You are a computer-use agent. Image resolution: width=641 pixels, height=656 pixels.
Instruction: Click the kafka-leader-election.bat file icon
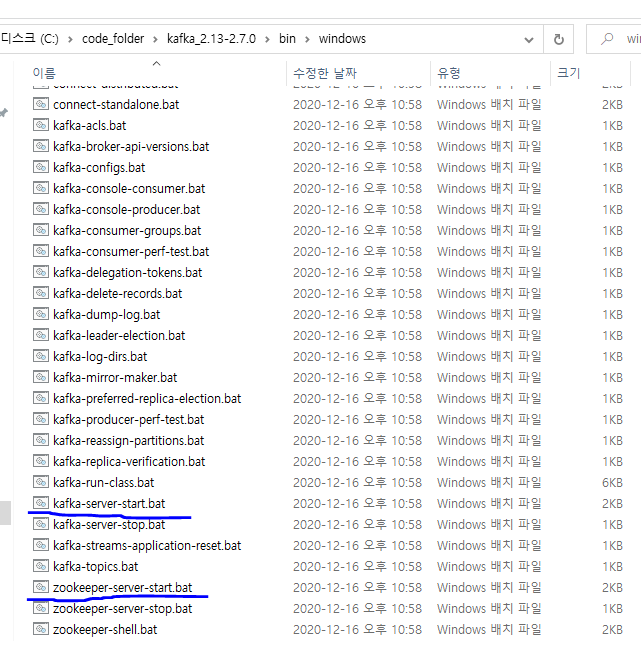point(41,335)
